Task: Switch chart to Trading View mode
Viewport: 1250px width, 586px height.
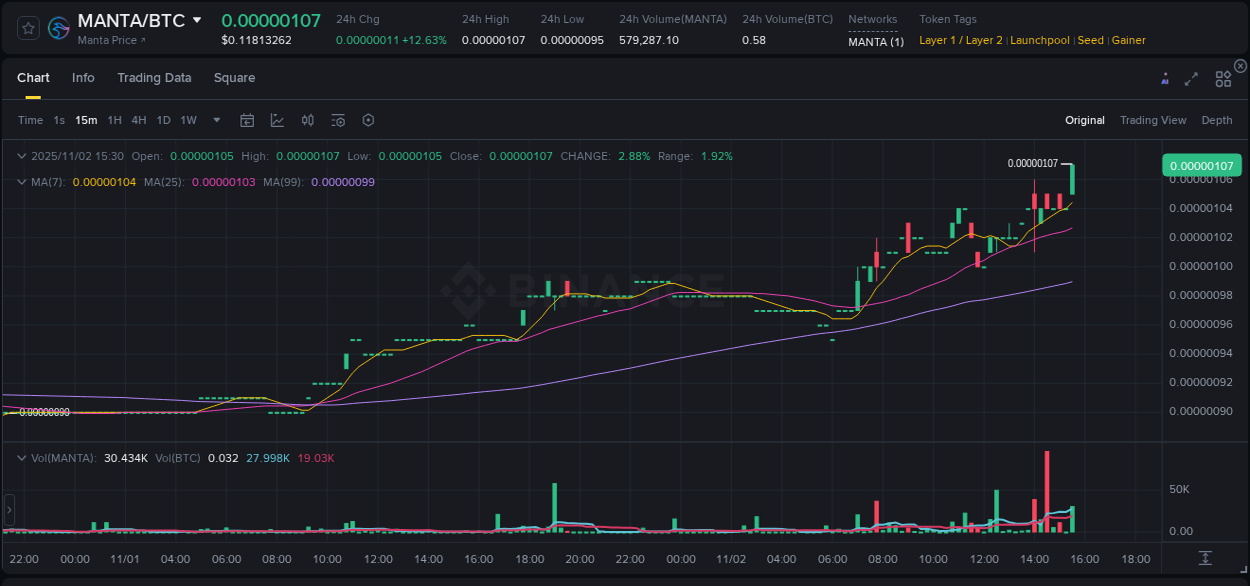Action: pyautogui.click(x=1153, y=120)
